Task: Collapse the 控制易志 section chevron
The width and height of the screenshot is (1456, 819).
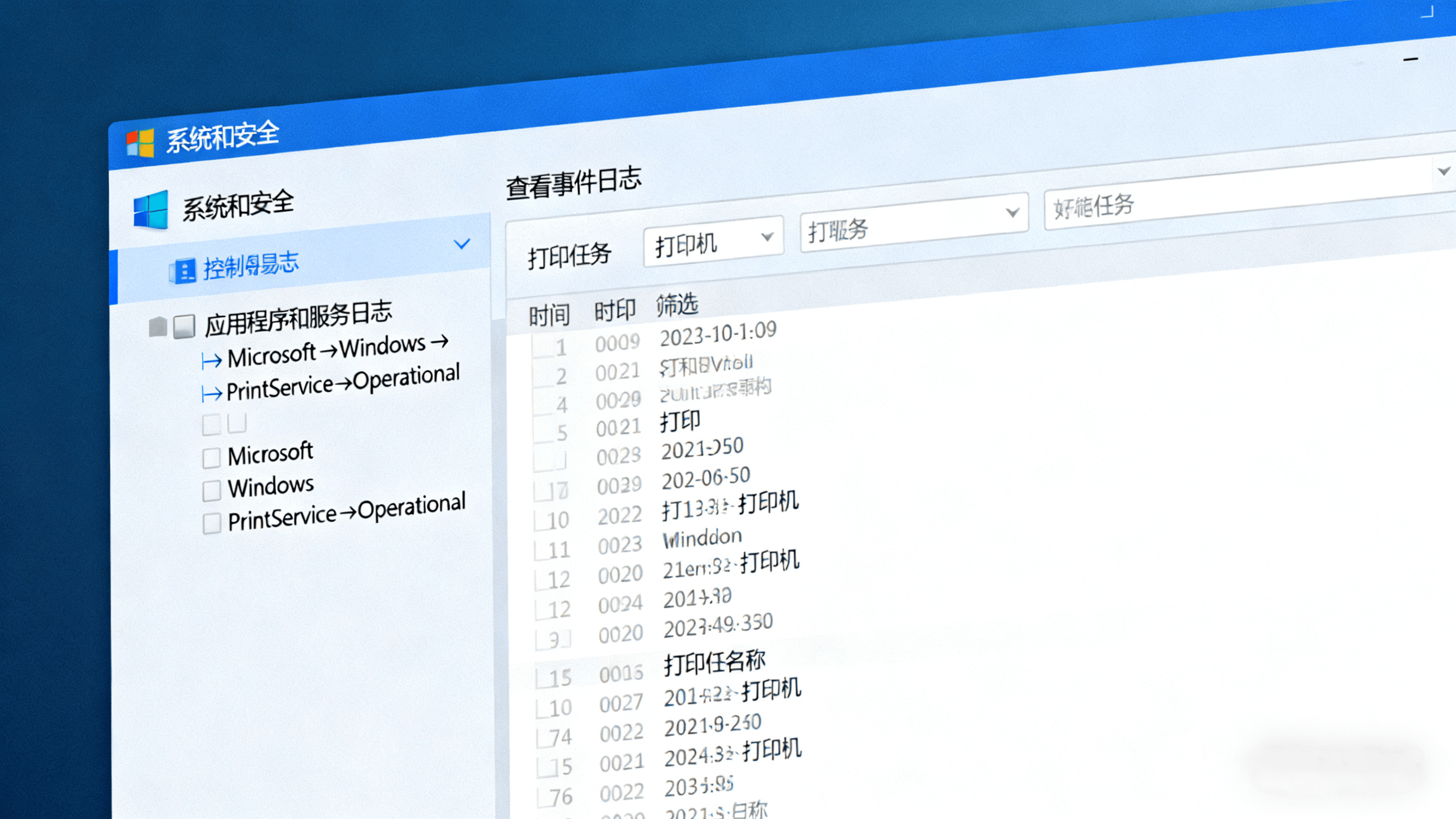Action: 462,244
